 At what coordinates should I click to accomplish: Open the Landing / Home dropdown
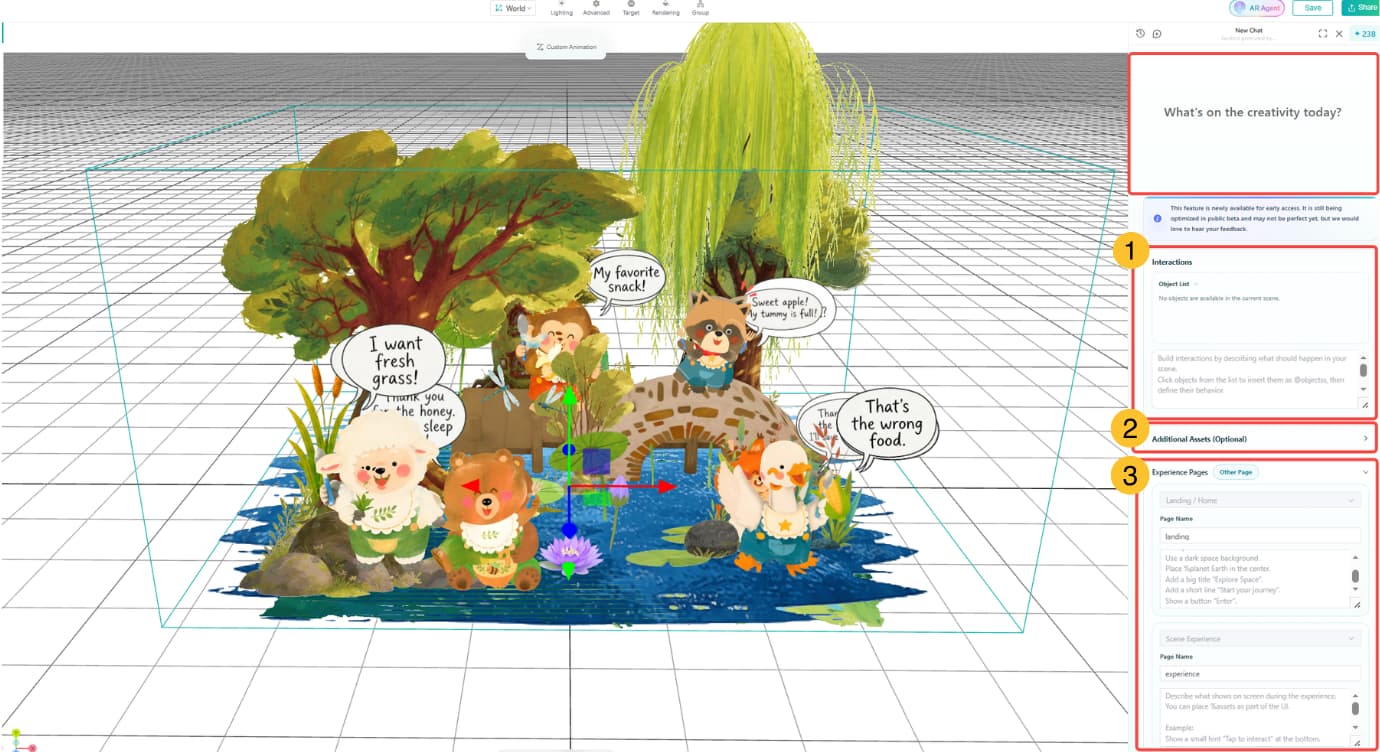coord(1260,500)
